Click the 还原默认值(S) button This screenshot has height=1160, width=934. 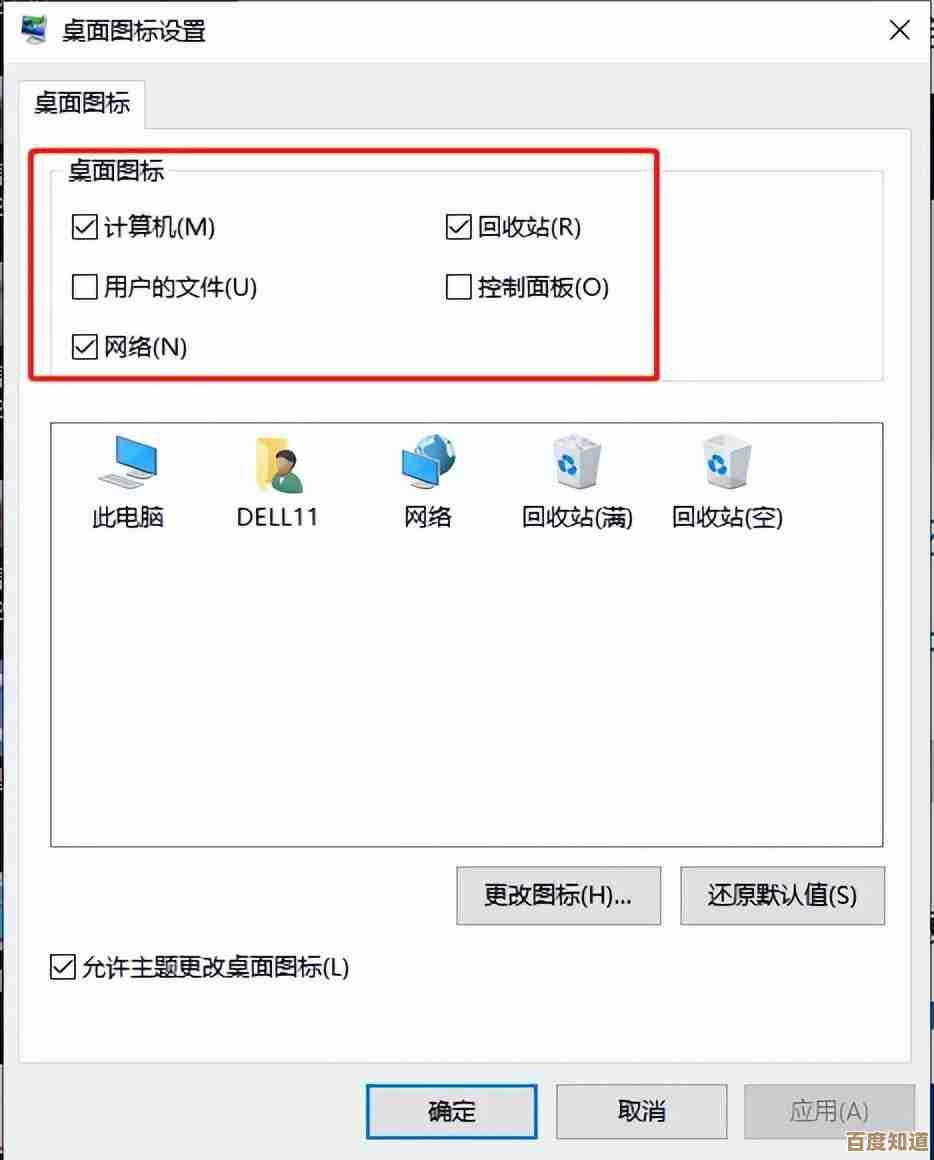pyautogui.click(x=782, y=896)
